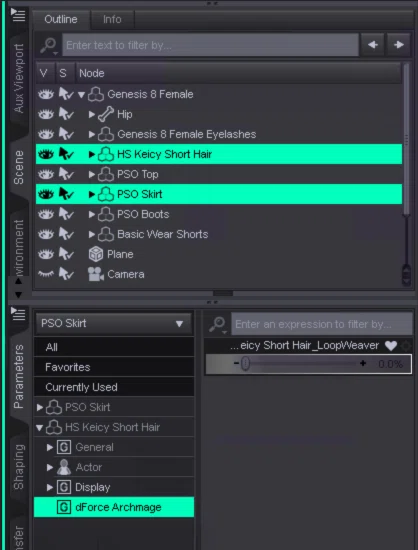Expand the General property group
The image size is (418, 550).
click(x=50, y=447)
